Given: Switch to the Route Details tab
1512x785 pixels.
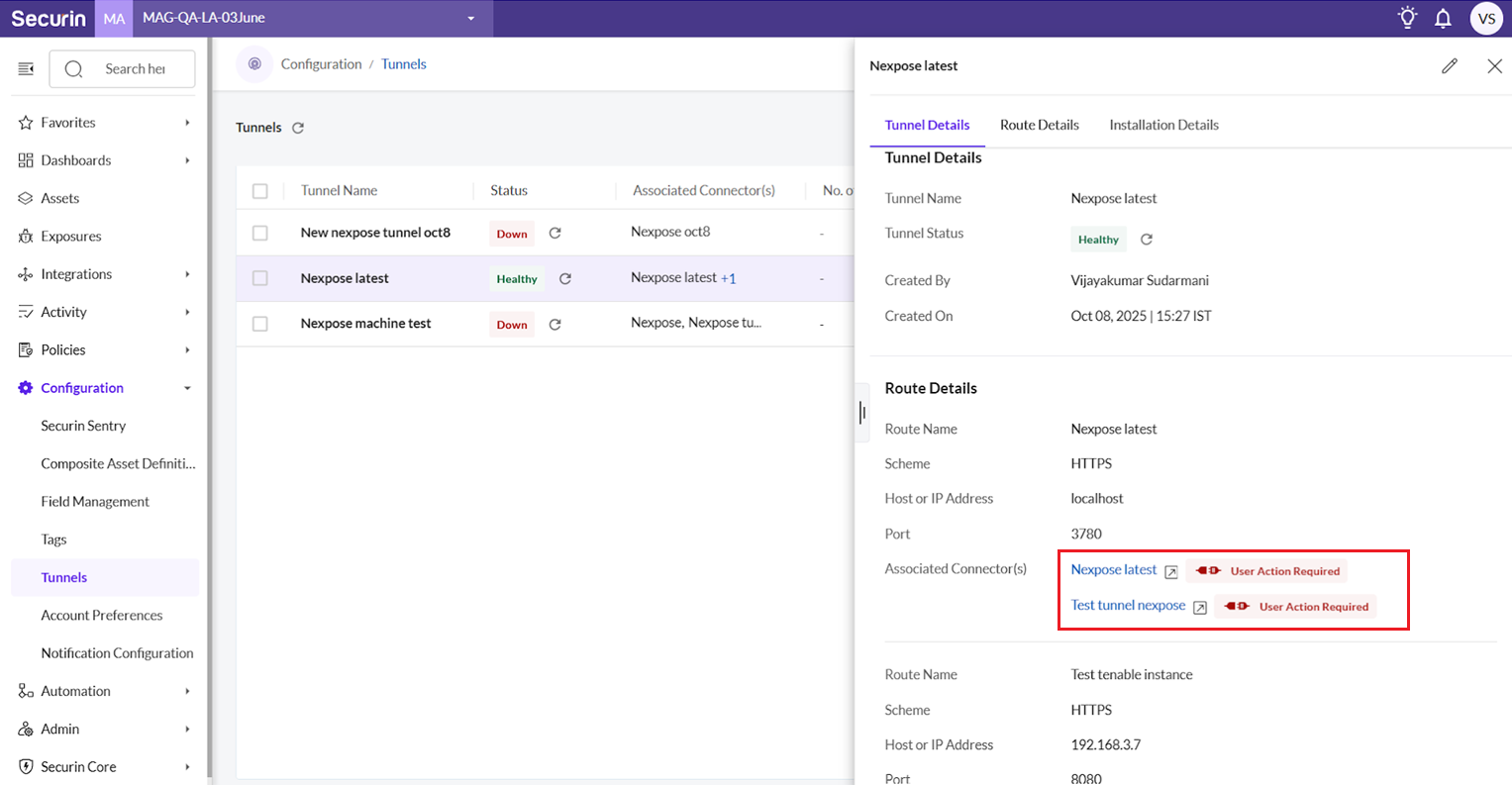Looking at the screenshot, I should coord(1040,125).
